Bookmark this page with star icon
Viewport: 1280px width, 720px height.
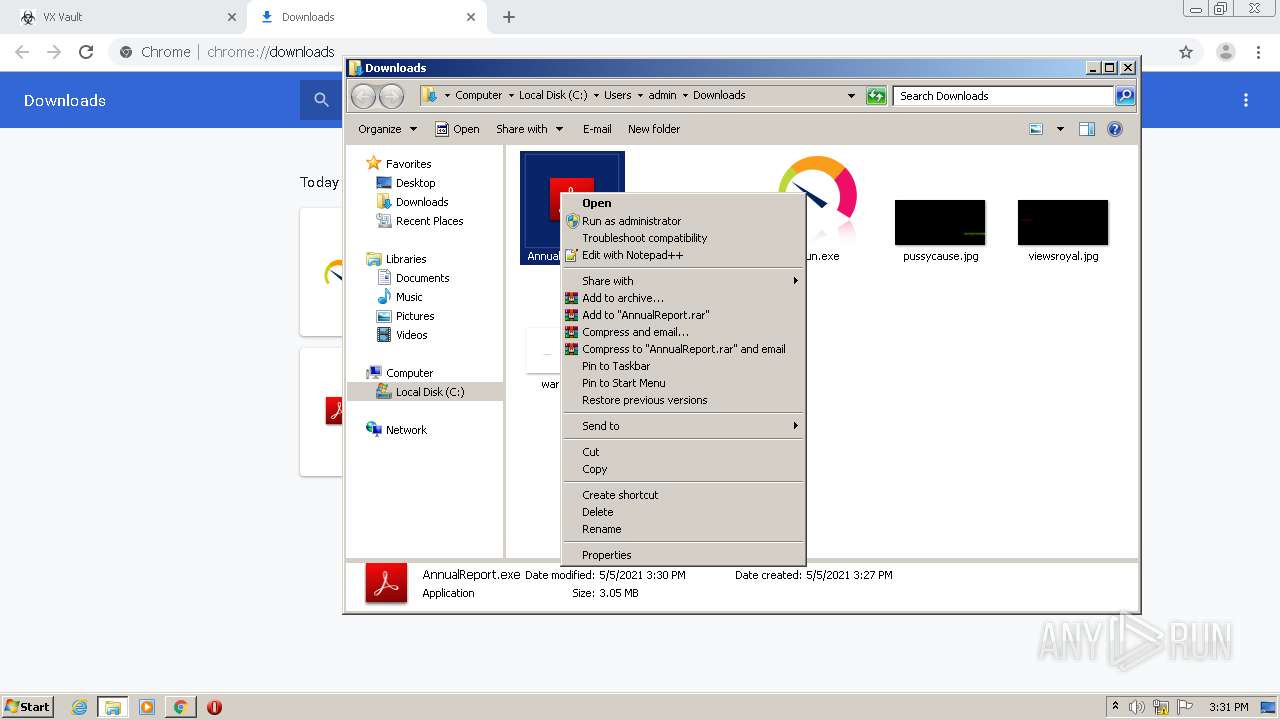(1186, 52)
